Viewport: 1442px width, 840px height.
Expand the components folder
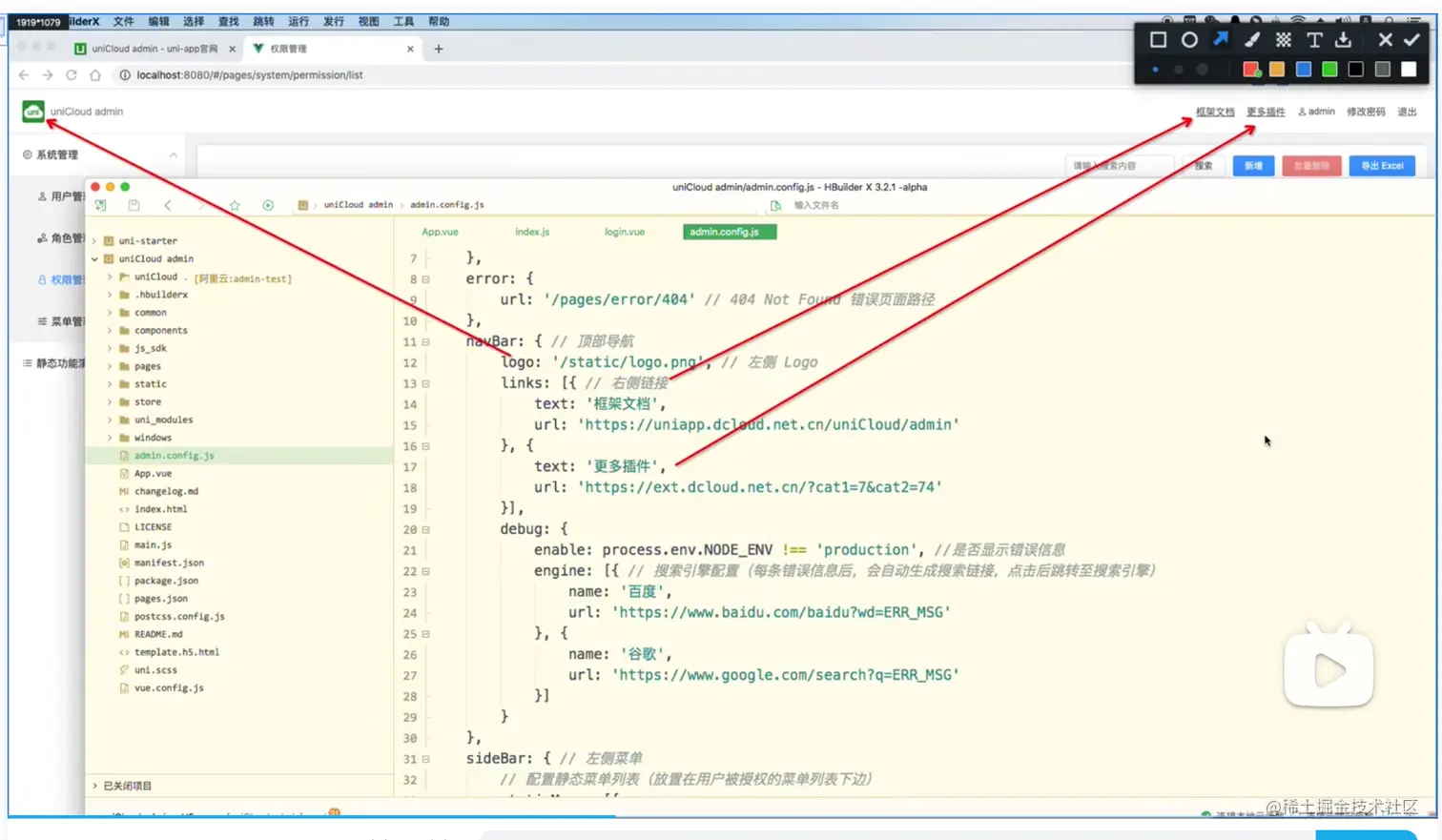[x=110, y=331]
